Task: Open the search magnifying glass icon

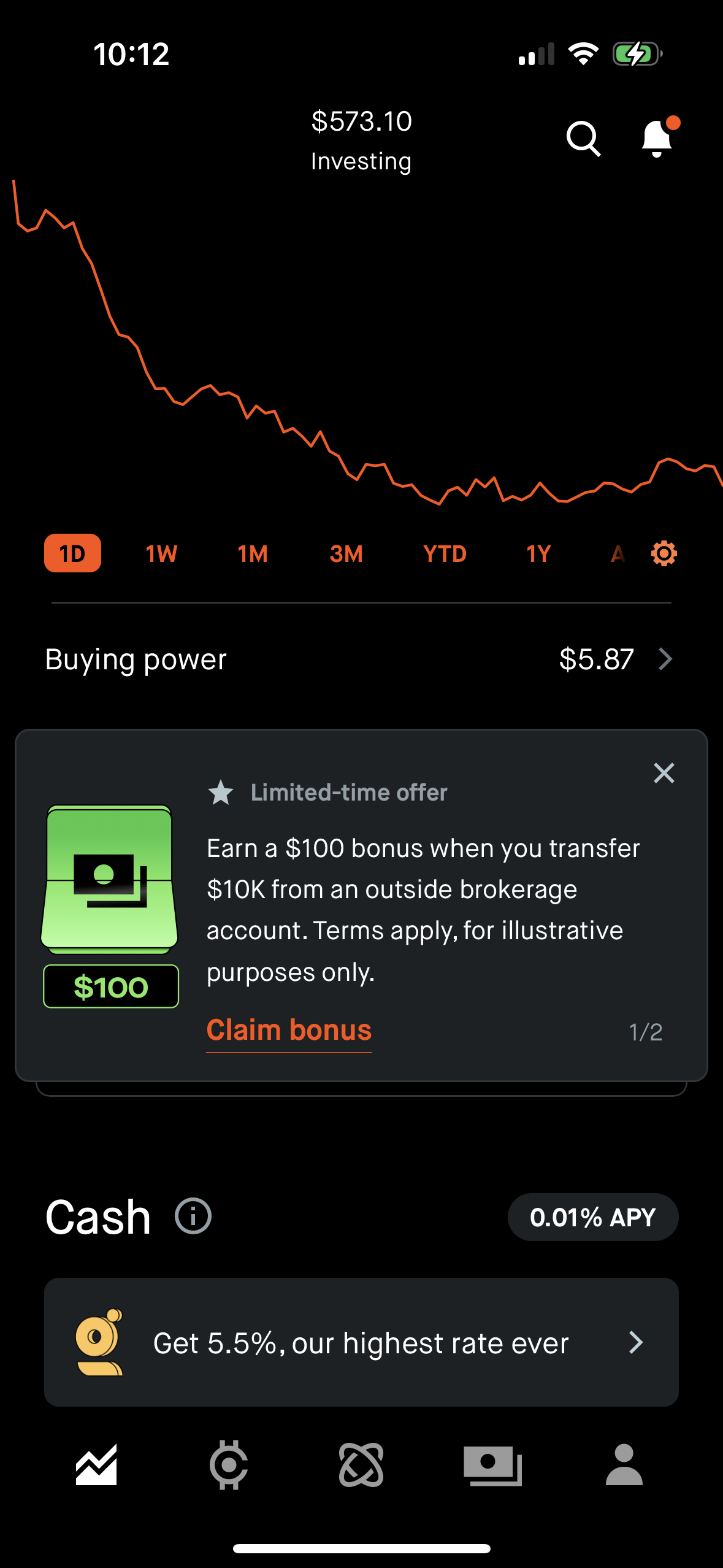Action: (583, 139)
